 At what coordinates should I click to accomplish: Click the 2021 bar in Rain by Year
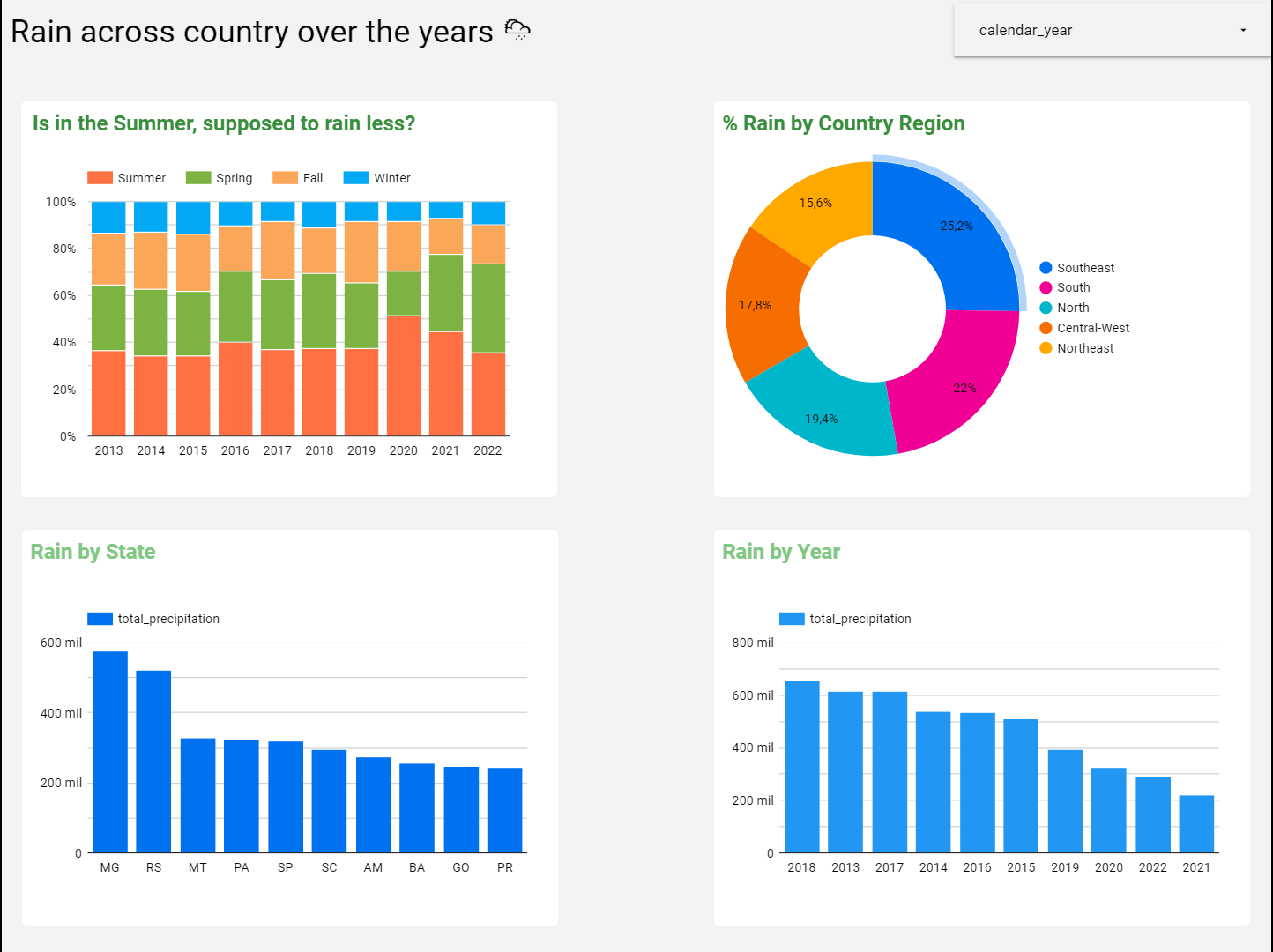click(1196, 824)
